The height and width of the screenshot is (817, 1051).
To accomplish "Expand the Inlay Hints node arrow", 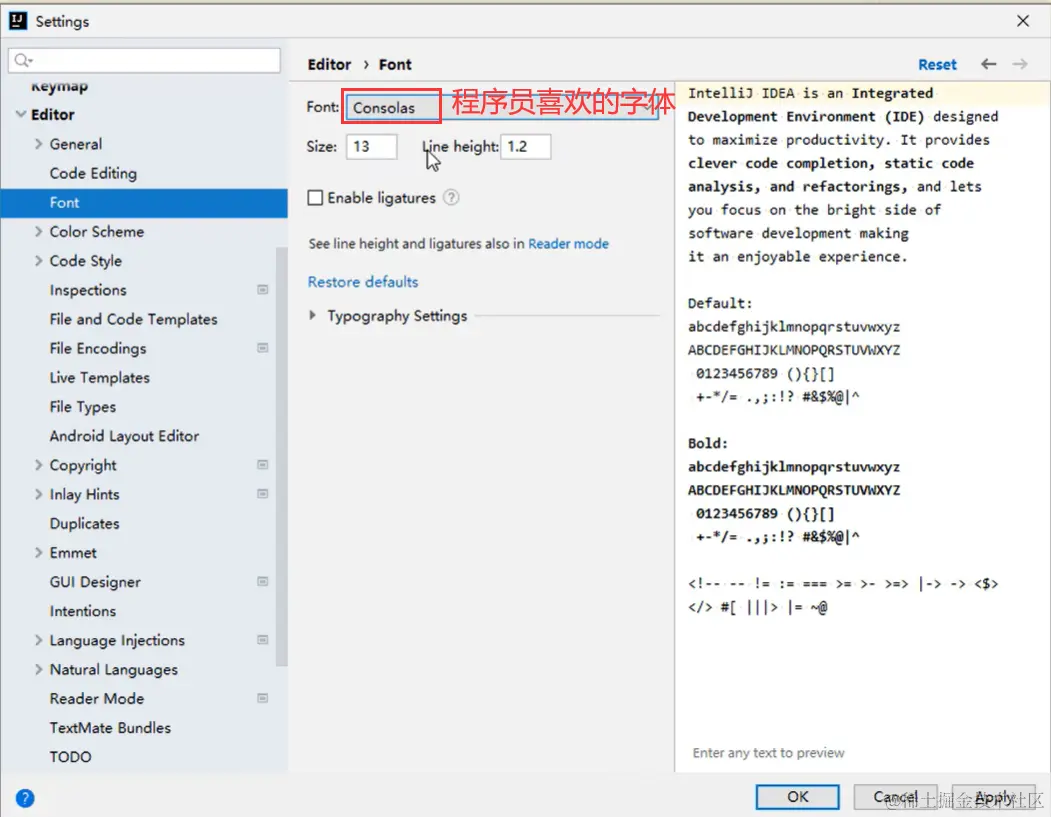I will (x=38, y=494).
